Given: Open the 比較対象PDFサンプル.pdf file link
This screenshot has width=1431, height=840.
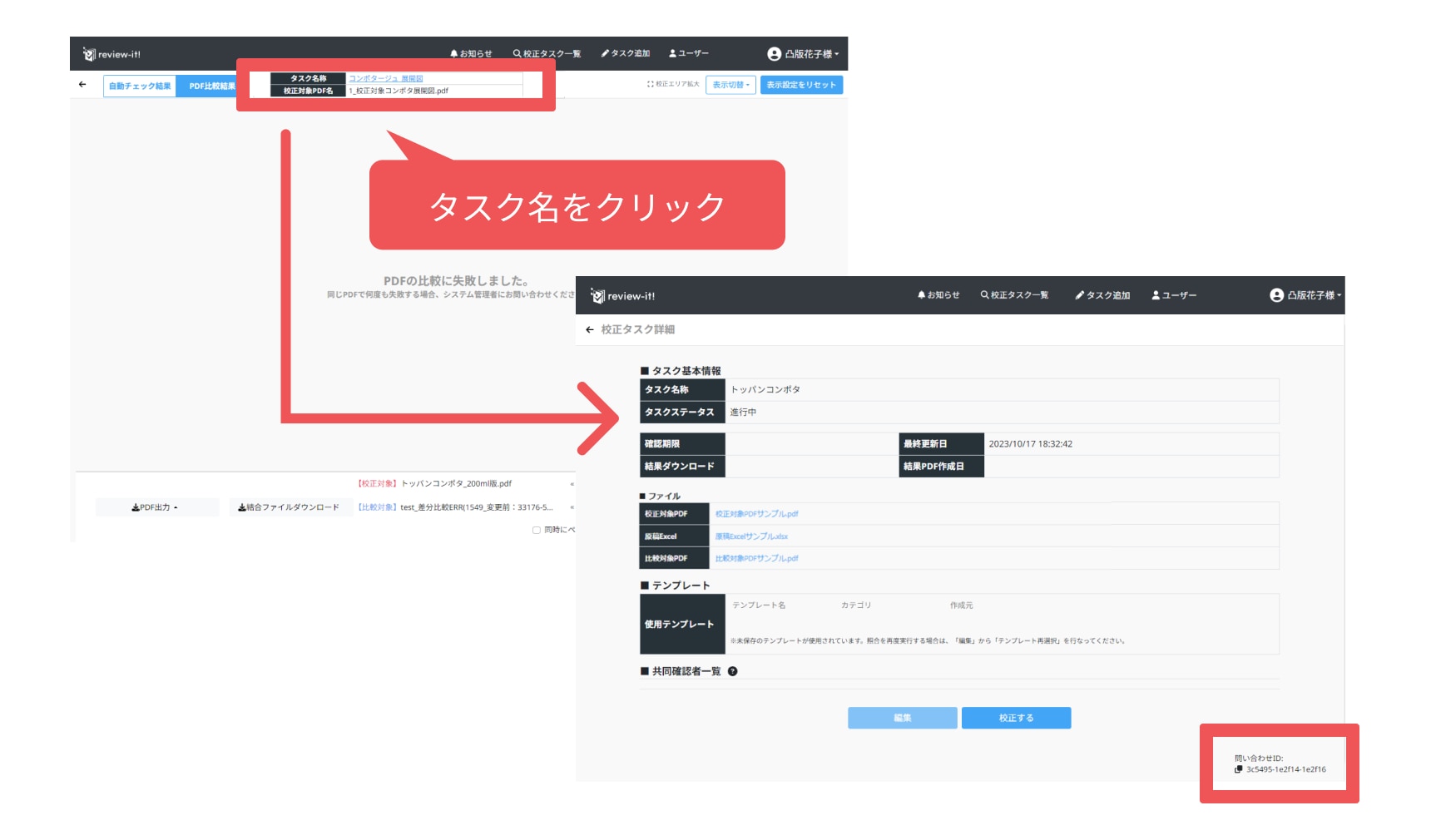Looking at the screenshot, I should coord(756,559).
